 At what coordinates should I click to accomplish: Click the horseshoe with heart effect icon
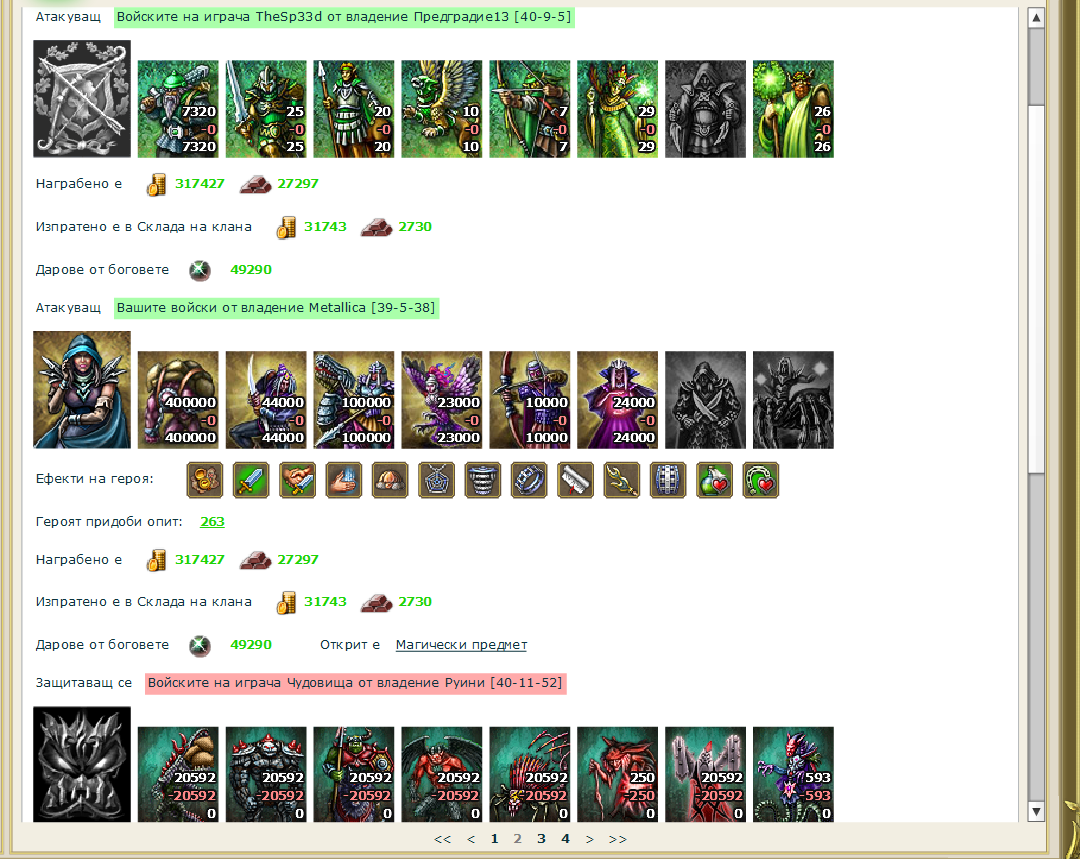[760, 479]
